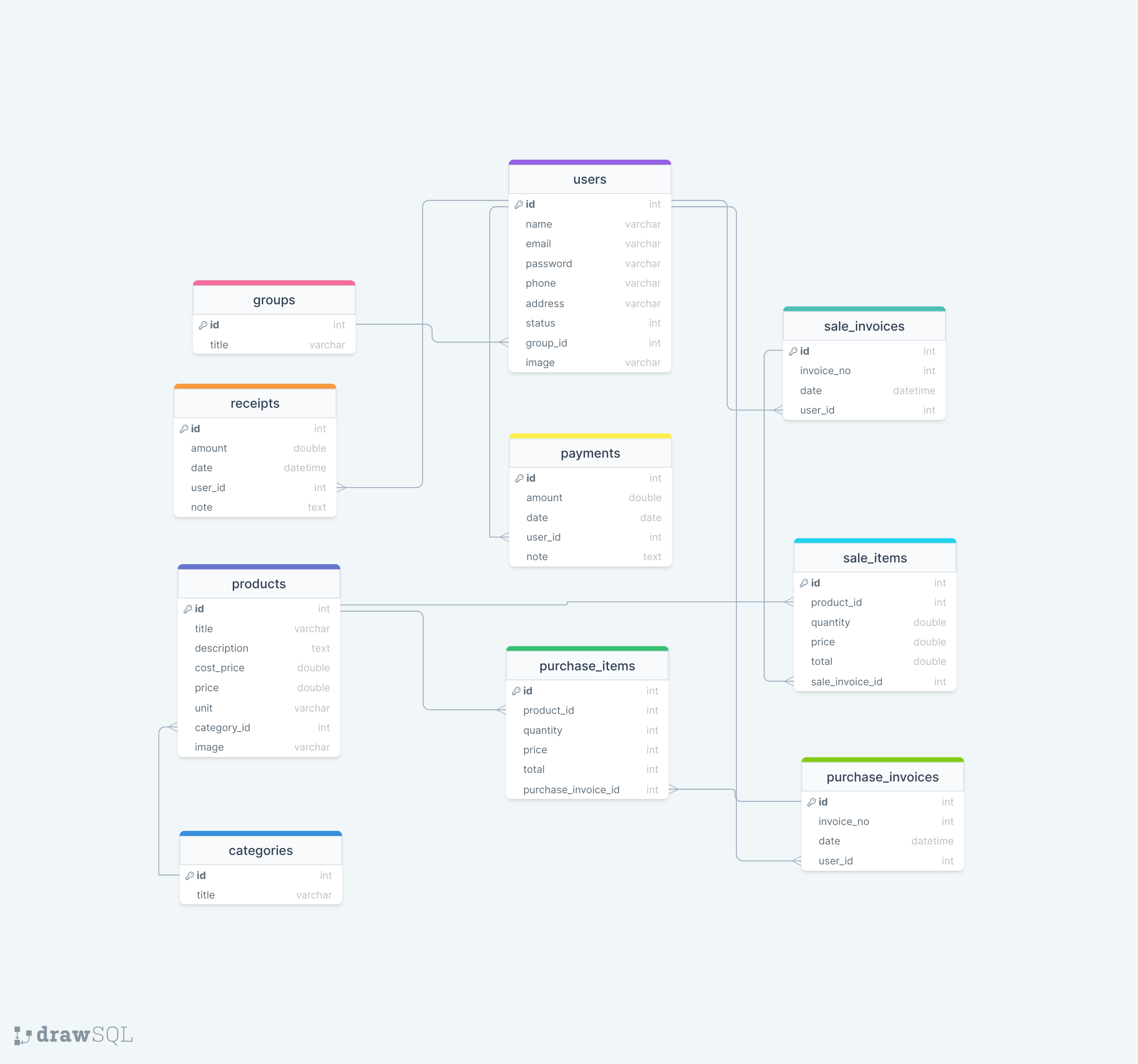Select the users table header
Screen dimensions: 1138x1064
pyautogui.click(x=589, y=179)
